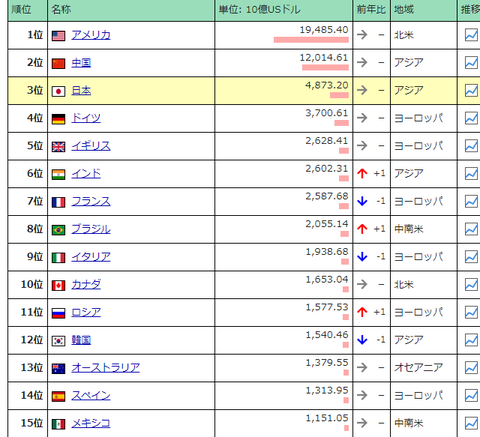Click the 順位 column header
Image resolution: width=480 pixels, height=437 pixels.
pos(28,10)
